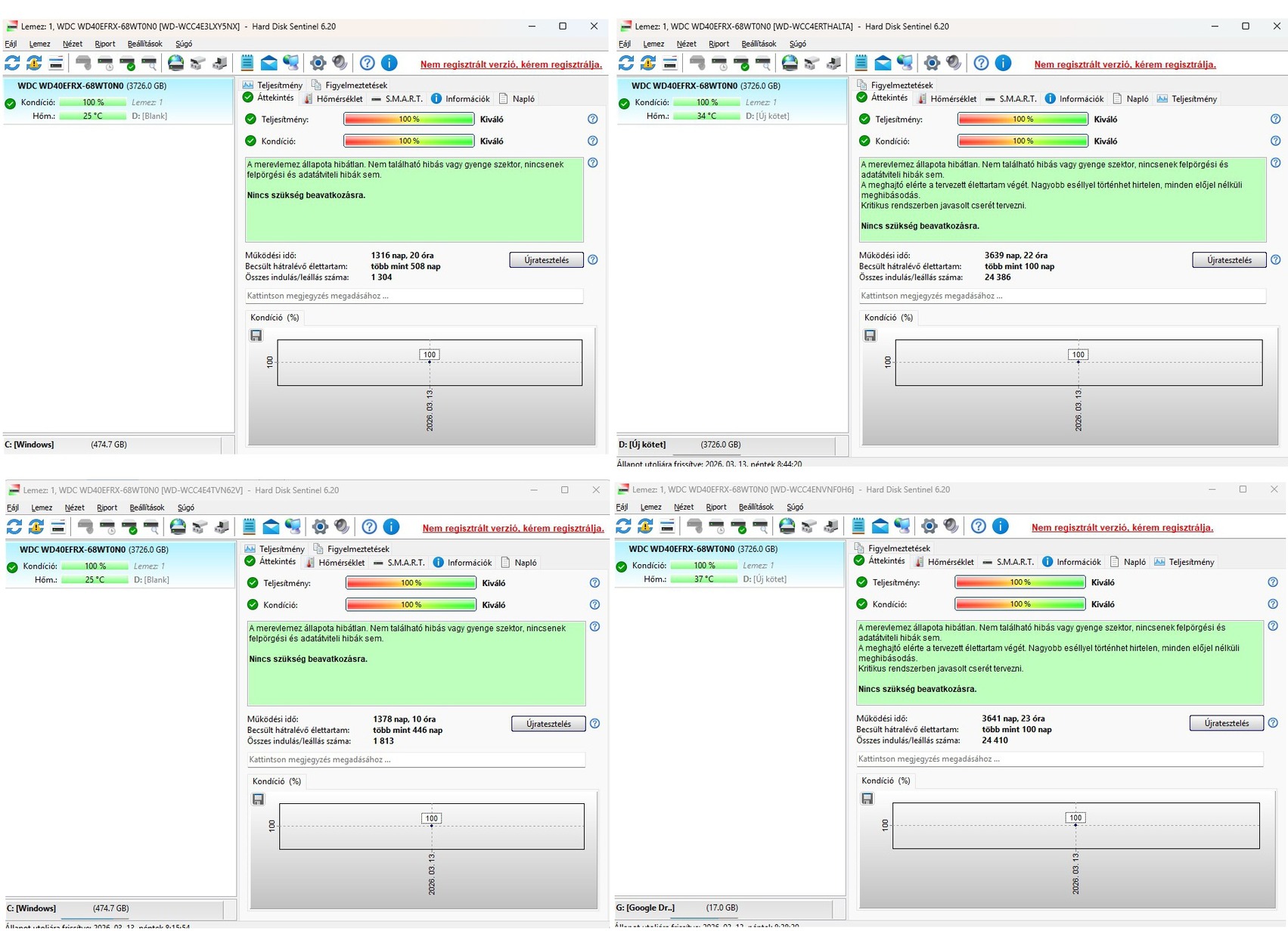The height and width of the screenshot is (931, 1288).
Task: Open the Fájl menu in WD-WCC4E3LXY5NX window
Action: [x=11, y=44]
